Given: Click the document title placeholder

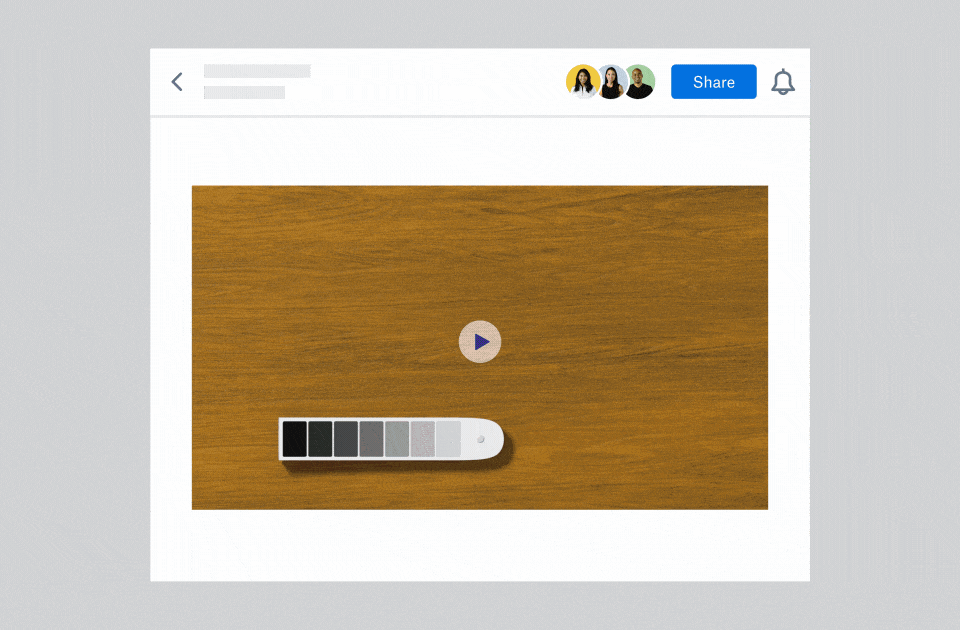Looking at the screenshot, I should [257, 71].
